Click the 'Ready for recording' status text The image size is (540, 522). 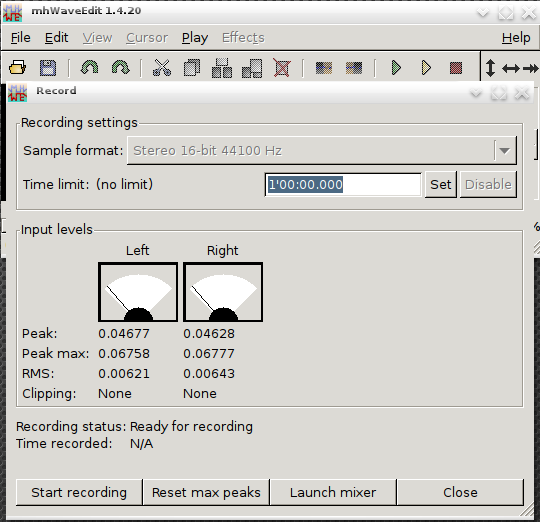(191, 427)
